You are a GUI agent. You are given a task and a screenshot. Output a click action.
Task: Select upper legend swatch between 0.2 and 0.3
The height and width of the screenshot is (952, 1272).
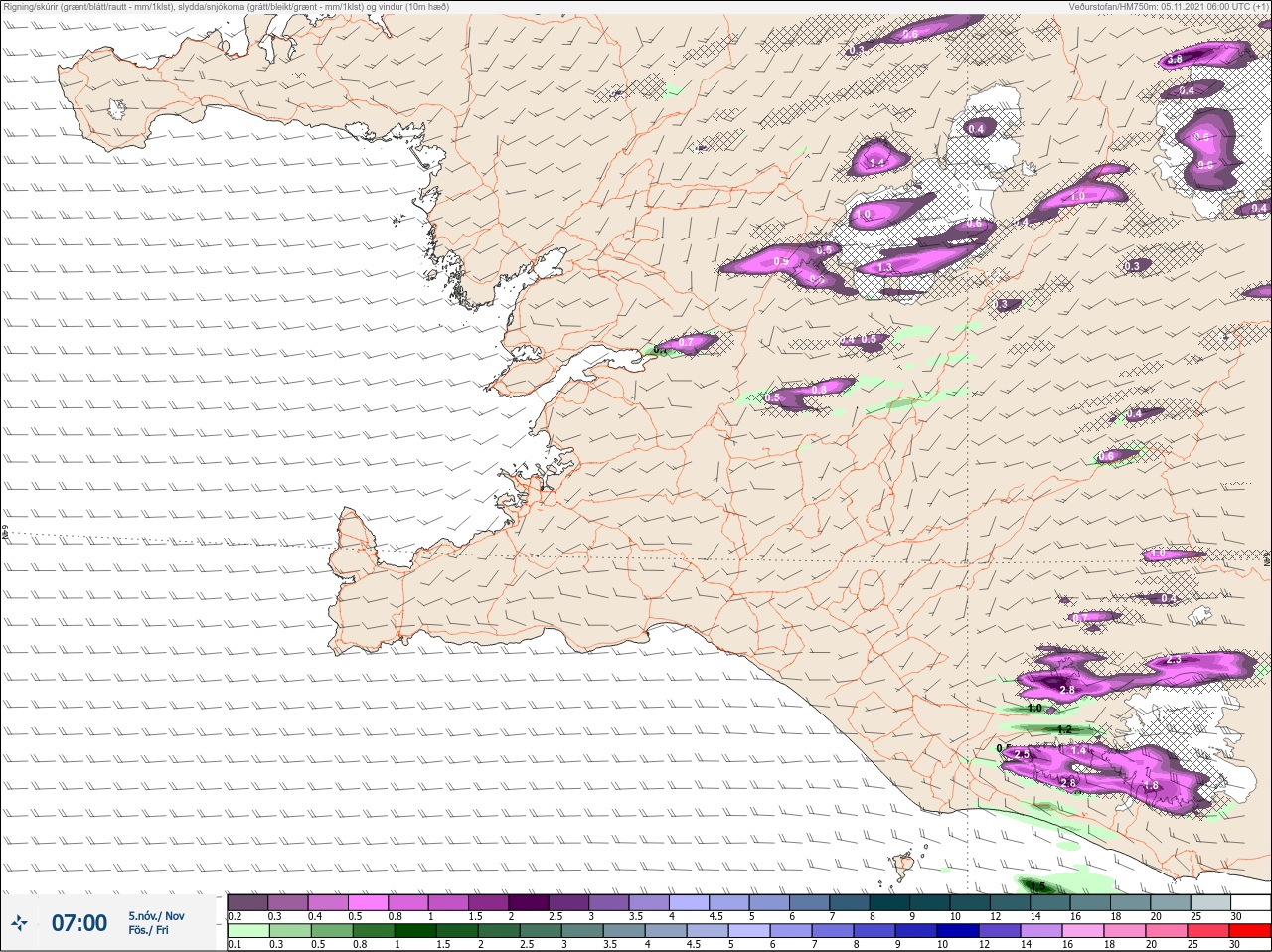247,902
